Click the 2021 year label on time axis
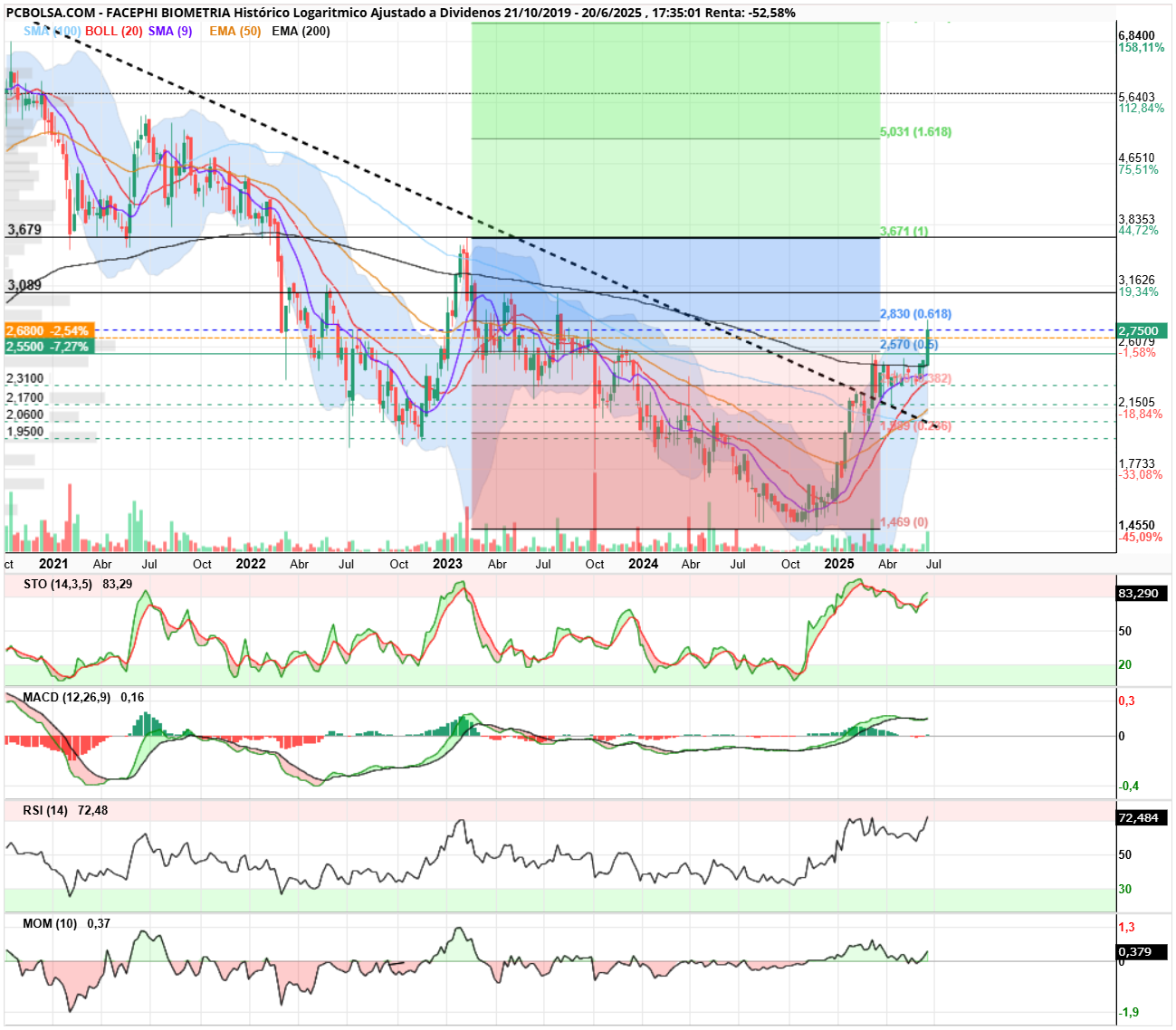Viewport: 1176px width, 1030px height. (x=53, y=564)
